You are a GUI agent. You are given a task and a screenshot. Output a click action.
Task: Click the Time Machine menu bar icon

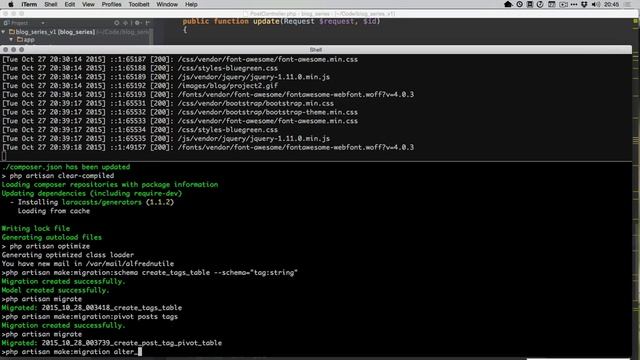(x=540, y=4)
